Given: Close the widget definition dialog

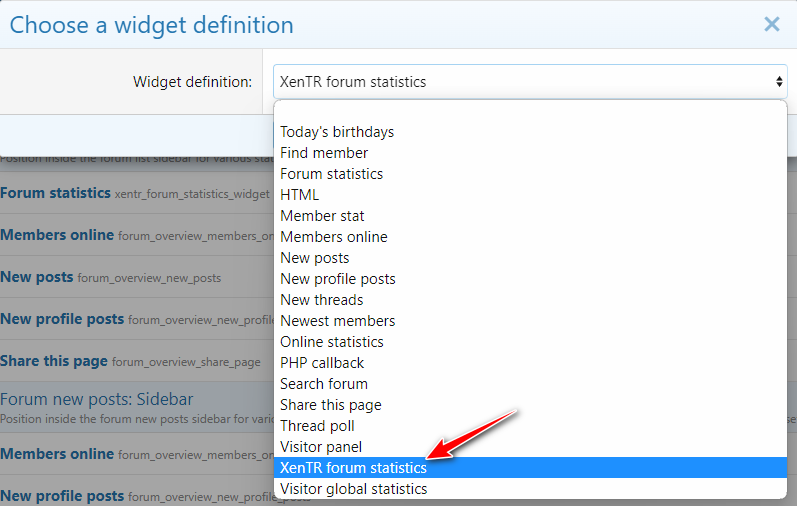Looking at the screenshot, I should click(771, 24).
